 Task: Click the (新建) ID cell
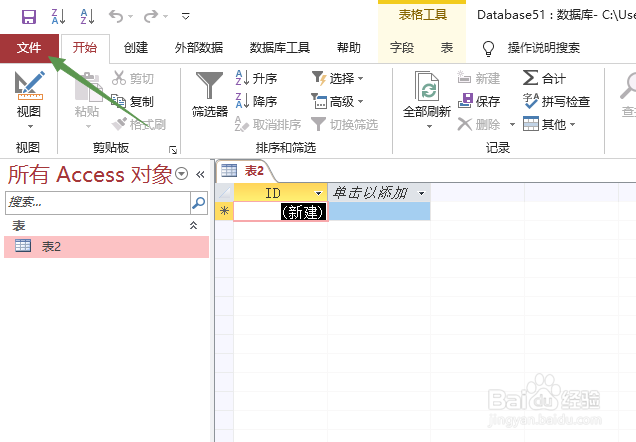click(280, 211)
